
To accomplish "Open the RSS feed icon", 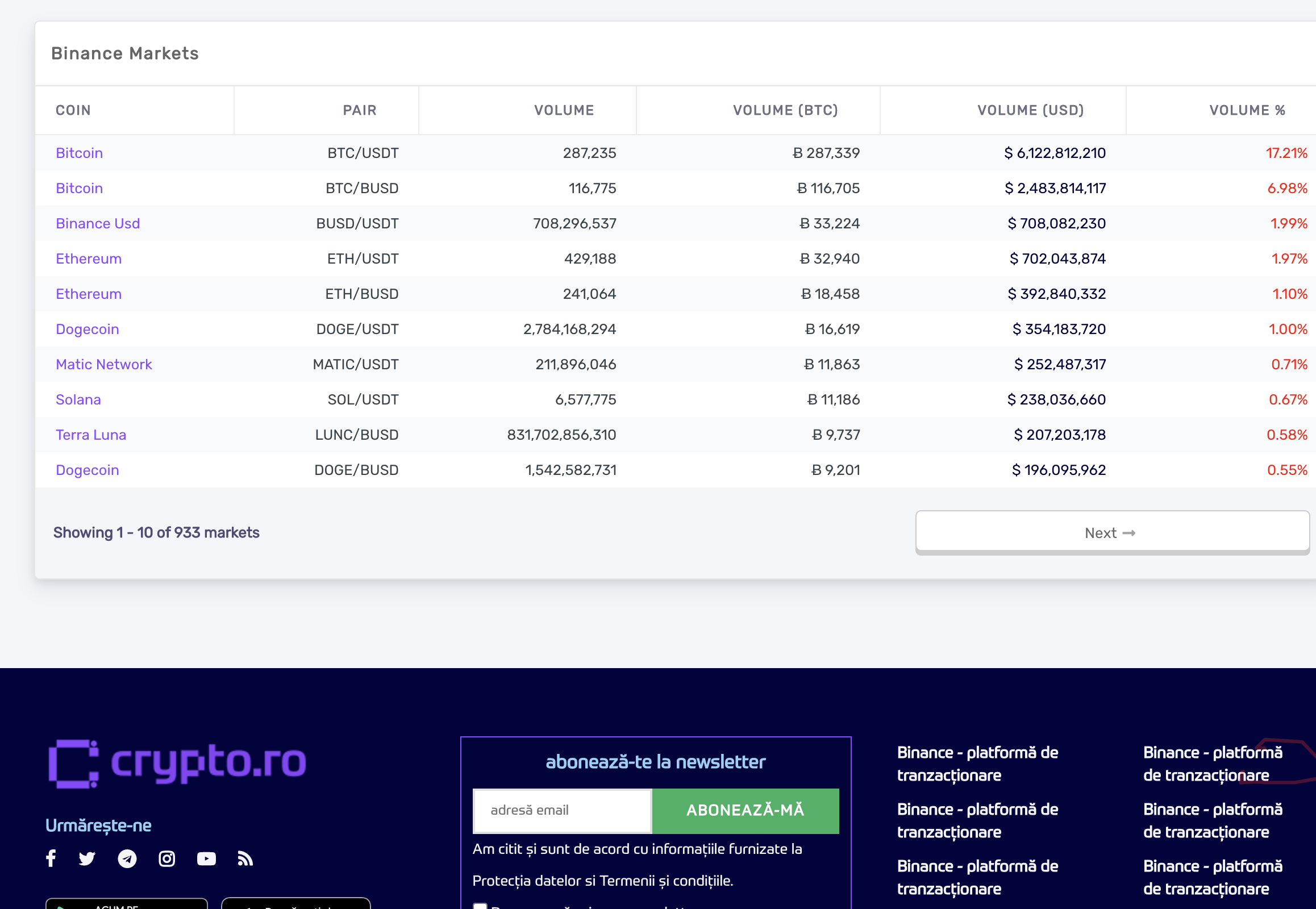I will [x=245, y=858].
